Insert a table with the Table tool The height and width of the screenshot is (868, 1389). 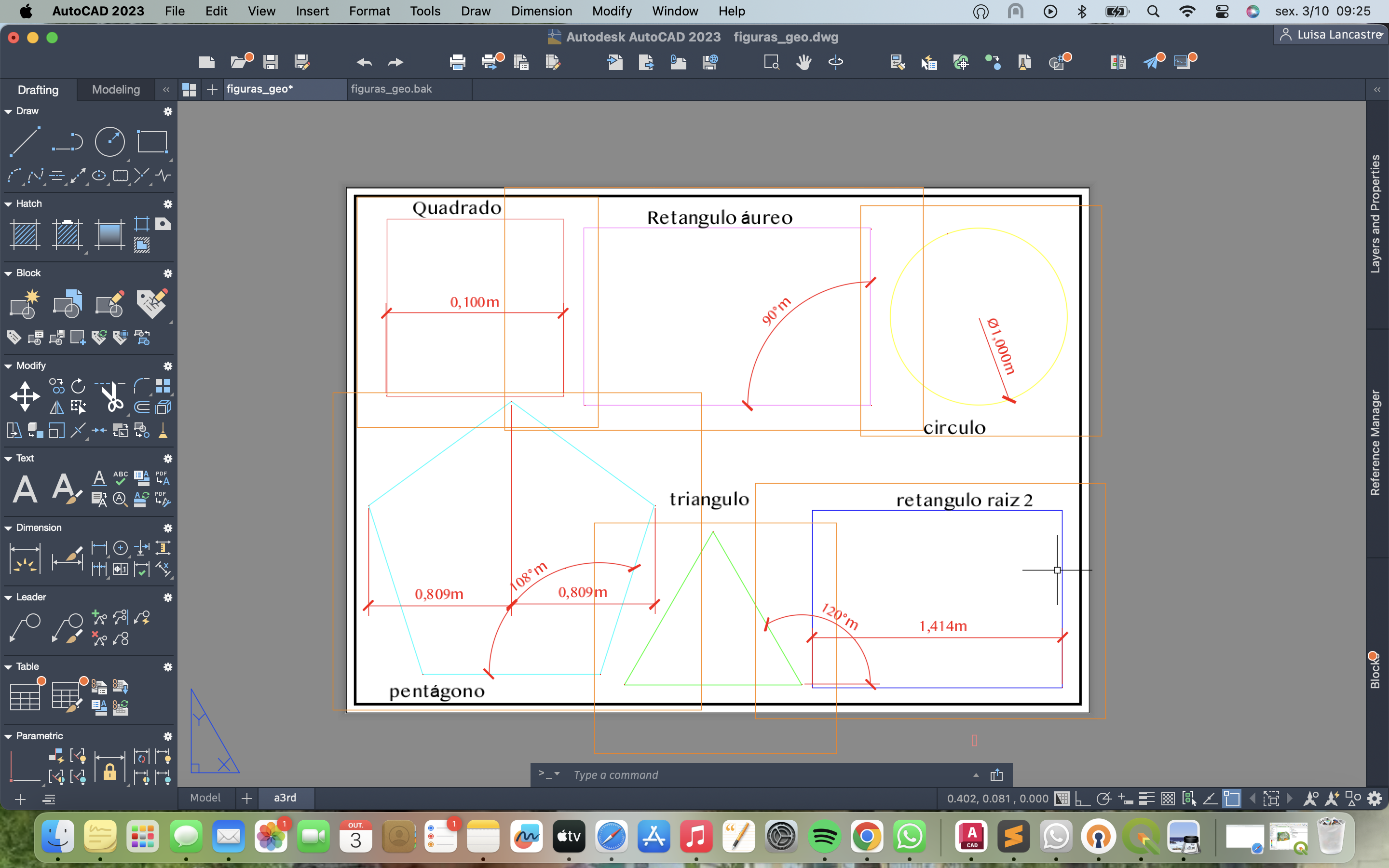click(25, 696)
